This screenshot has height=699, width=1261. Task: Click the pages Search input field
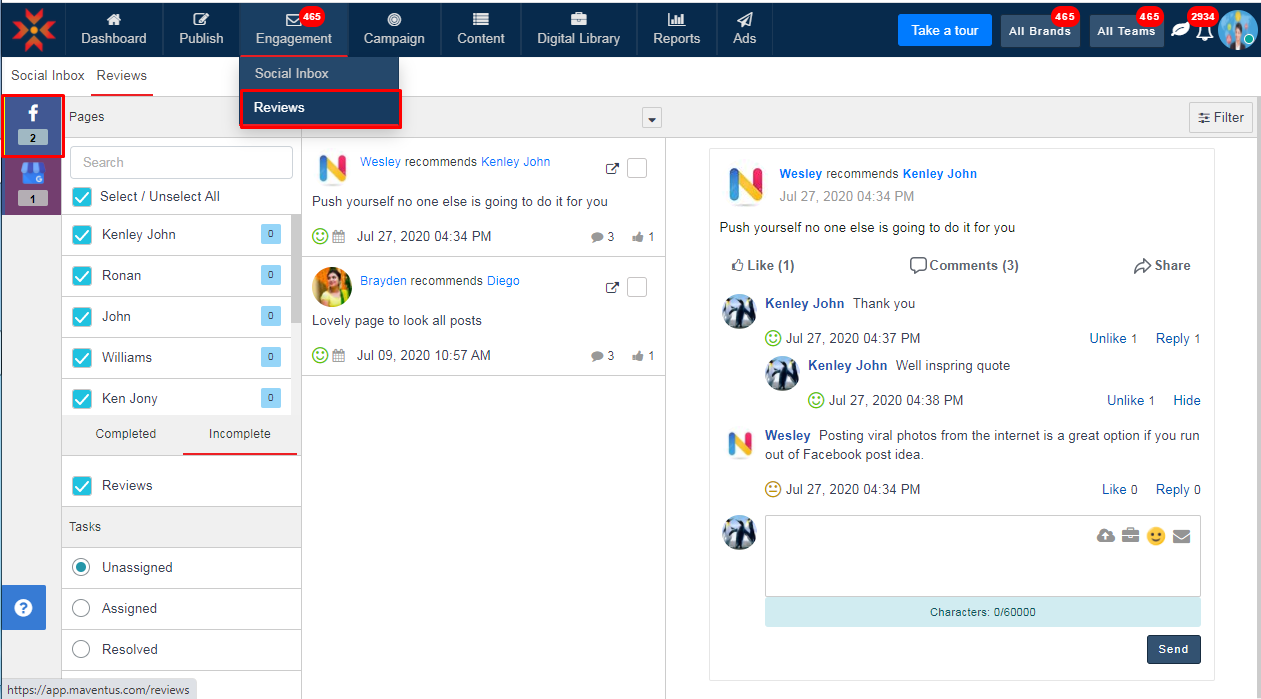[181, 162]
